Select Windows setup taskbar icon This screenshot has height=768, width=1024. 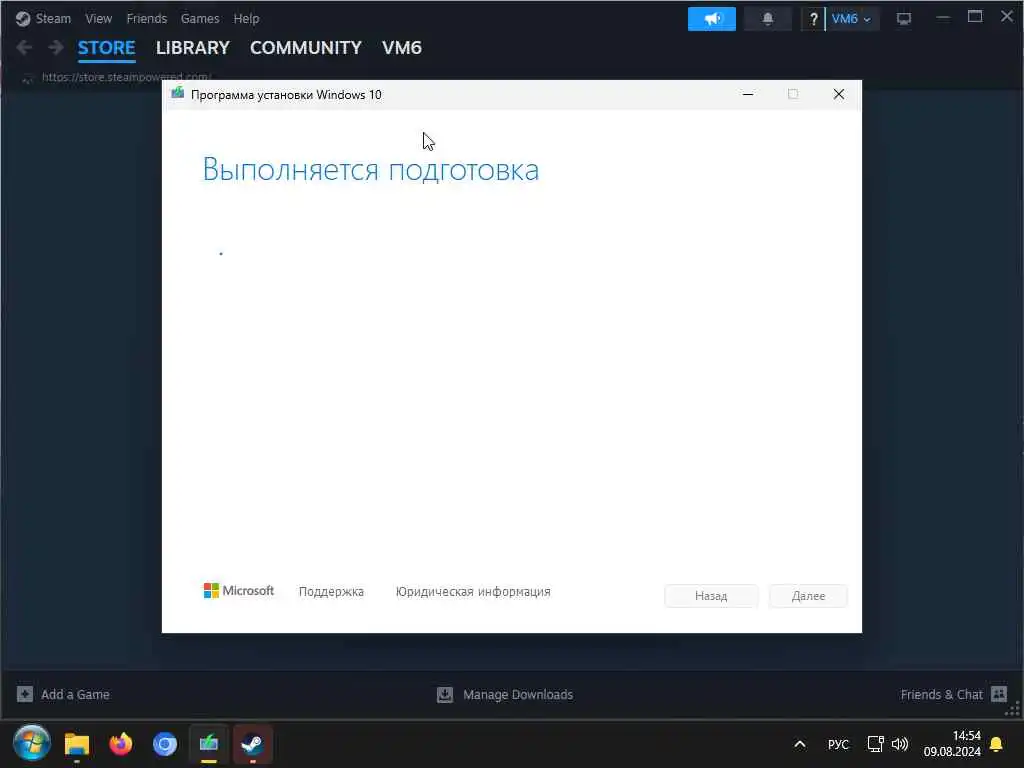pyautogui.click(x=209, y=744)
